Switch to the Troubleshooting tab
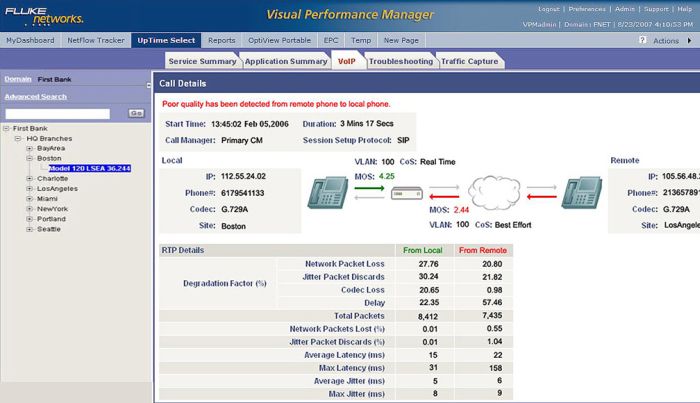The image size is (700, 403). pyautogui.click(x=400, y=61)
